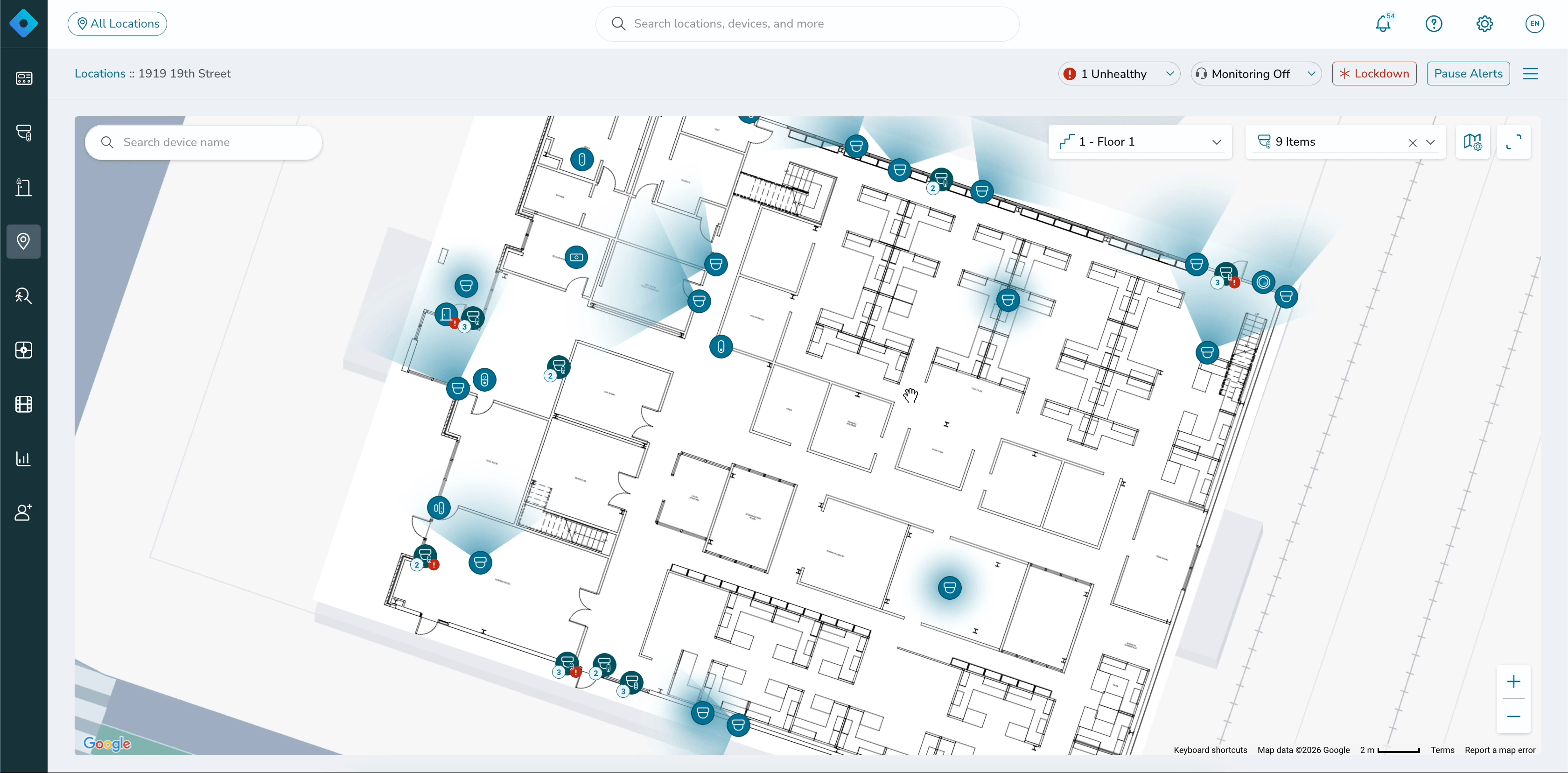The height and width of the screenshot is (773, 1568).
Task: Open cluster of 3 with alert on bottom wall
Action: click(x=567, y=664)
